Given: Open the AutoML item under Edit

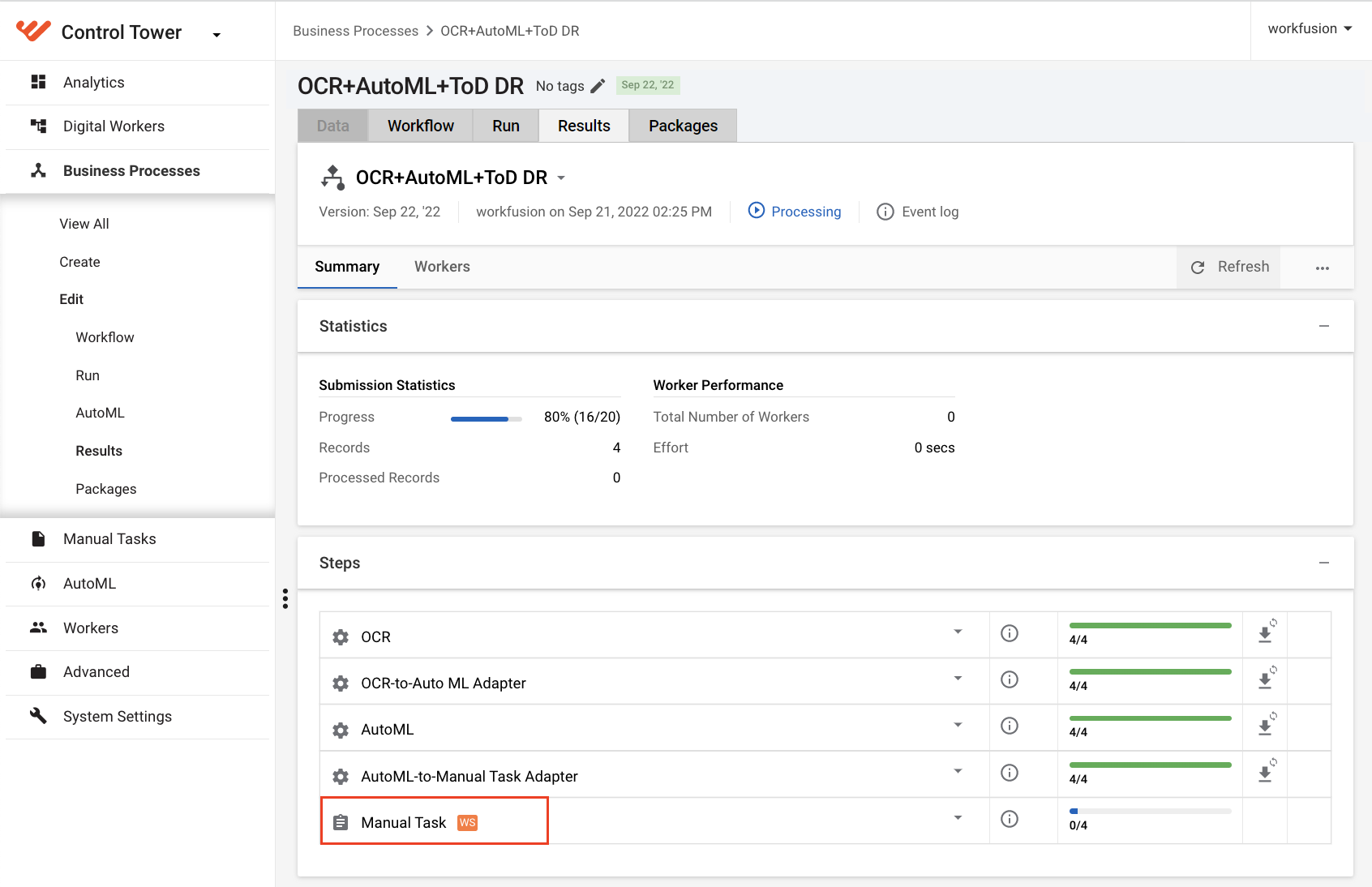Looking at the screenshot, I should (100, 413).
